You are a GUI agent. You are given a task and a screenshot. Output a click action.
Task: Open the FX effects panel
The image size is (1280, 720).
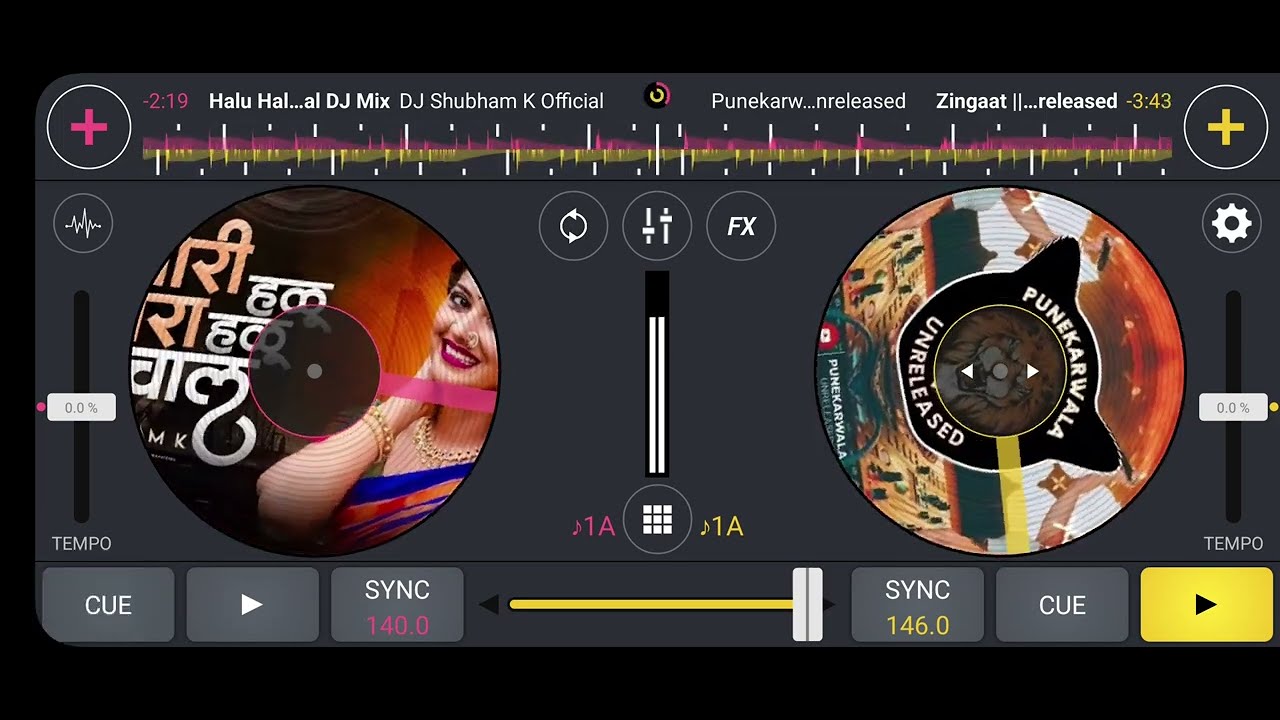tap(741, 226)
